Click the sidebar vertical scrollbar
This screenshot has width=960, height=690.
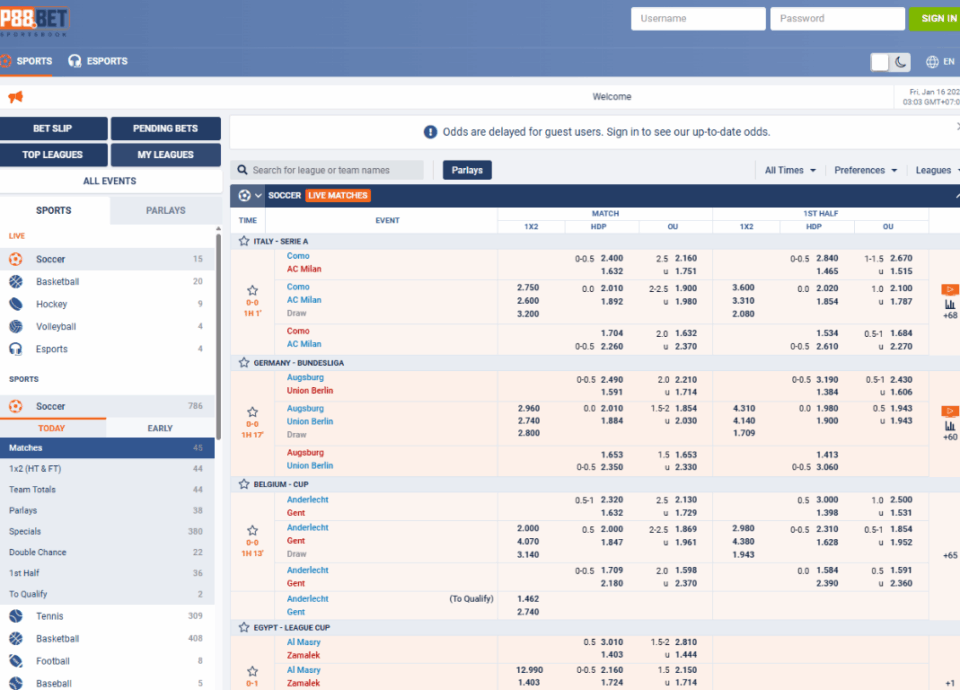click(218, 320)
